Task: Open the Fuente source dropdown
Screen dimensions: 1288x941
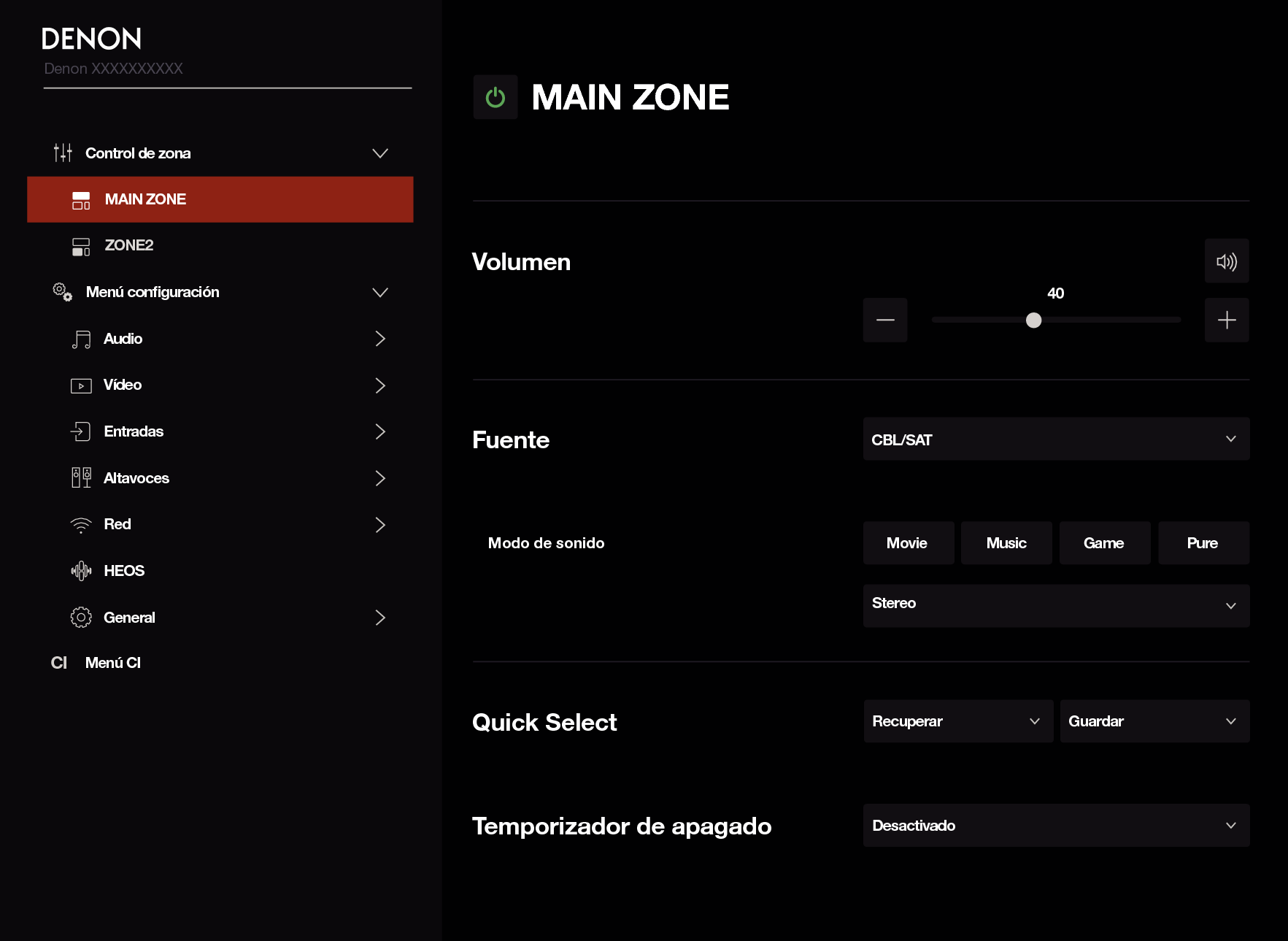Action: click(1056, 439)
